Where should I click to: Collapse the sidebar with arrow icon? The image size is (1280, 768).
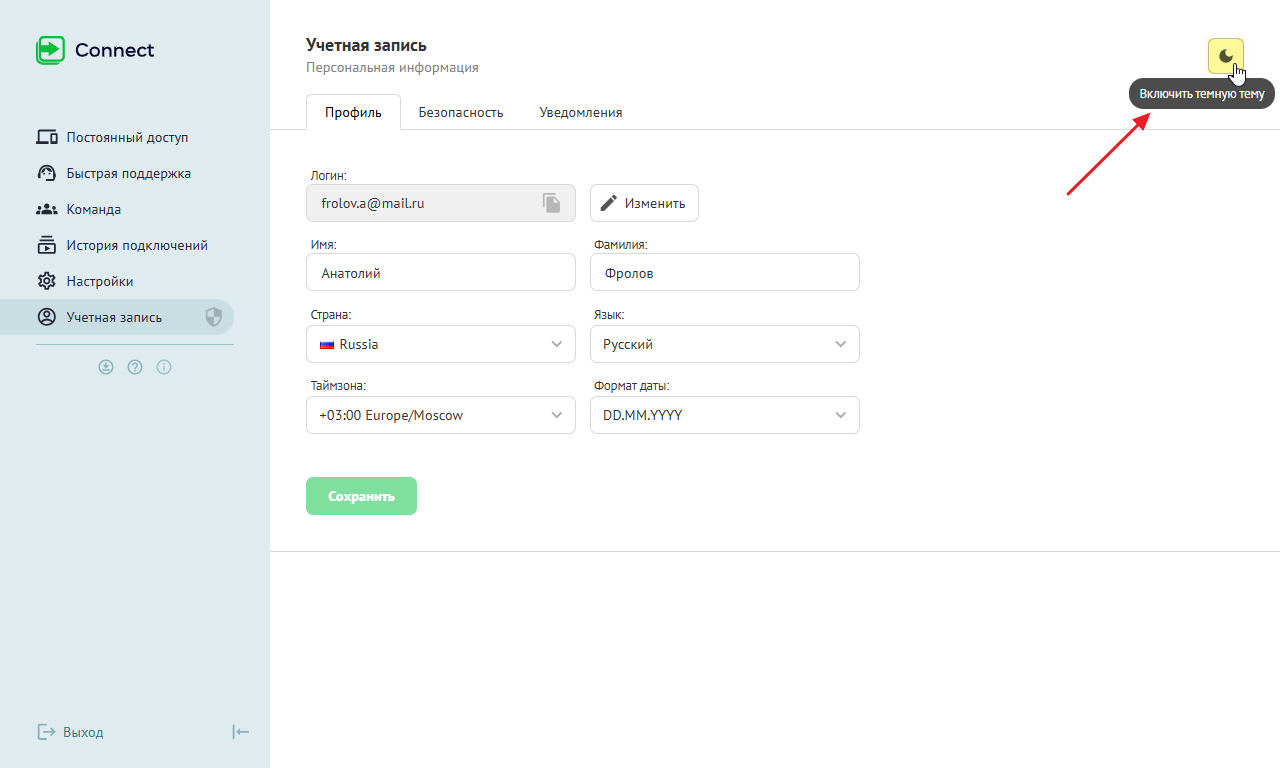click(x=240, y=732)
